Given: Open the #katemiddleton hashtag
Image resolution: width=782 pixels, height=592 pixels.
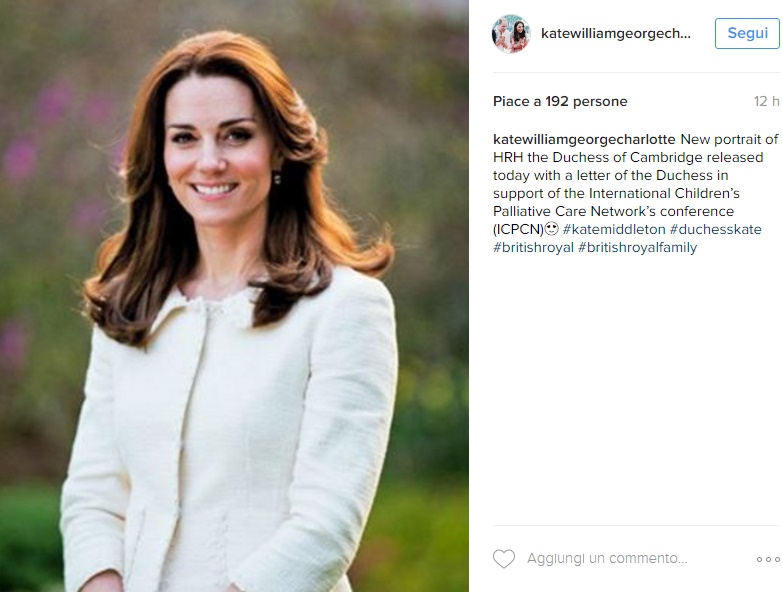Looking at the screenshot, I should point(614,229).
